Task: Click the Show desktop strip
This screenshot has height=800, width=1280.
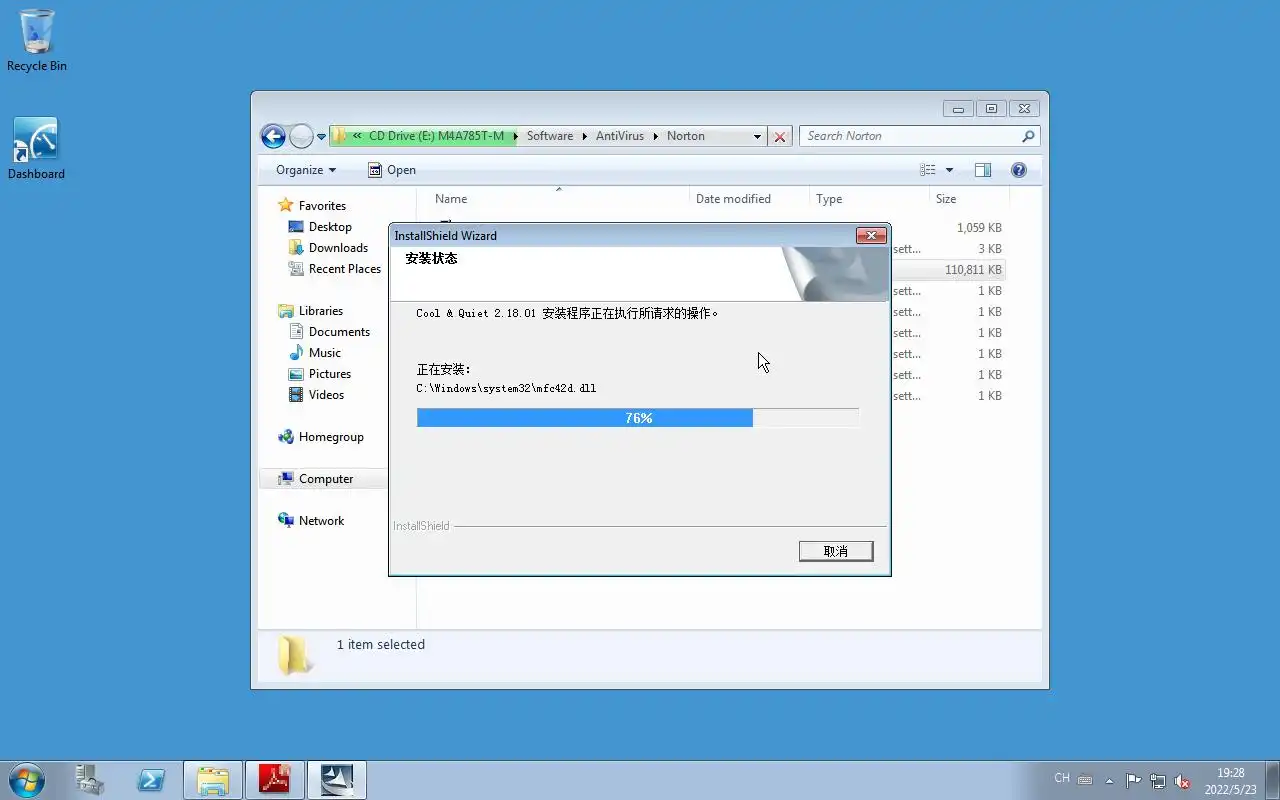Action: (x=1272, y=780)
